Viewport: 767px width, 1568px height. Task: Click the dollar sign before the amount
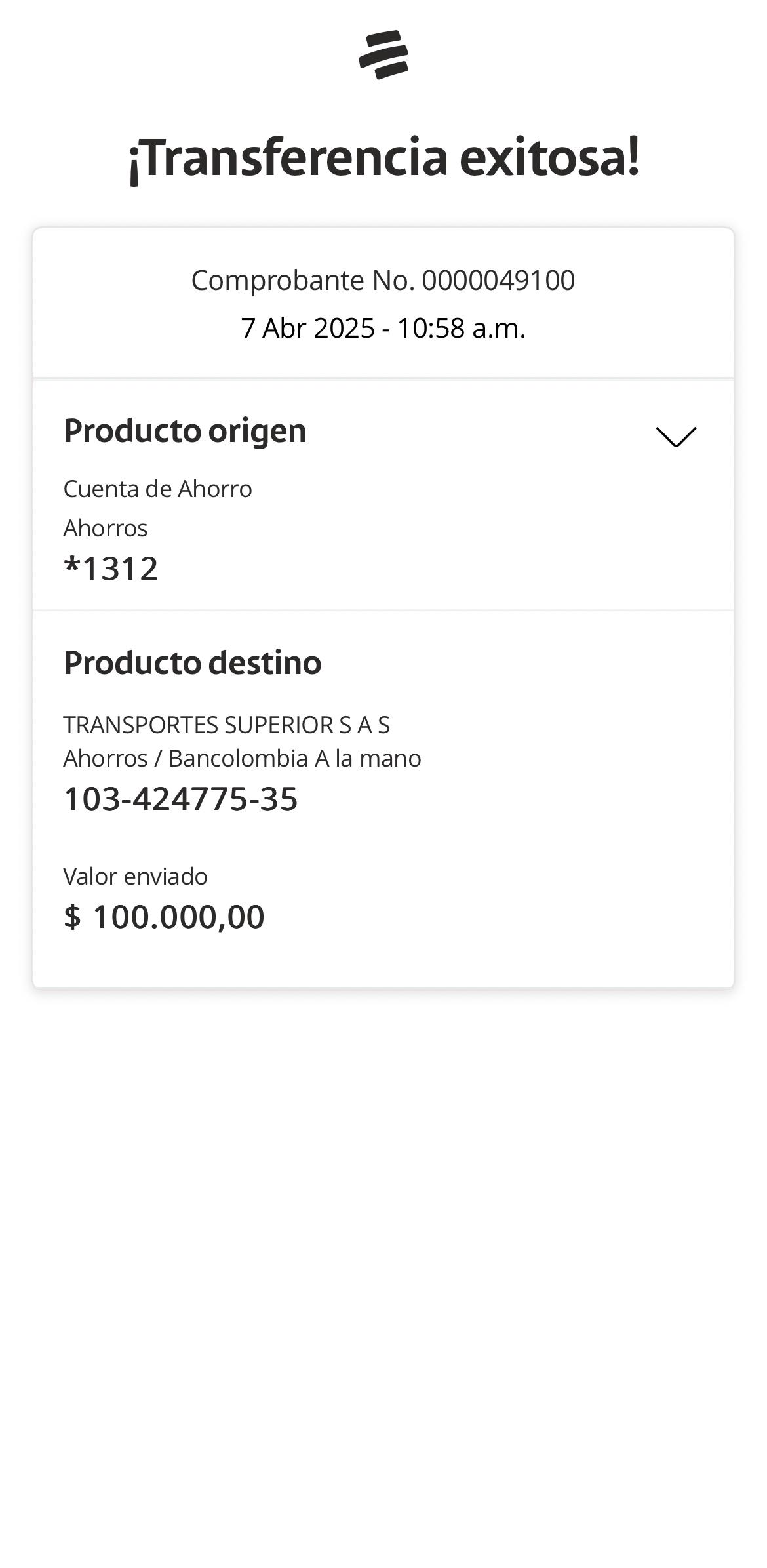pos(72,917)
